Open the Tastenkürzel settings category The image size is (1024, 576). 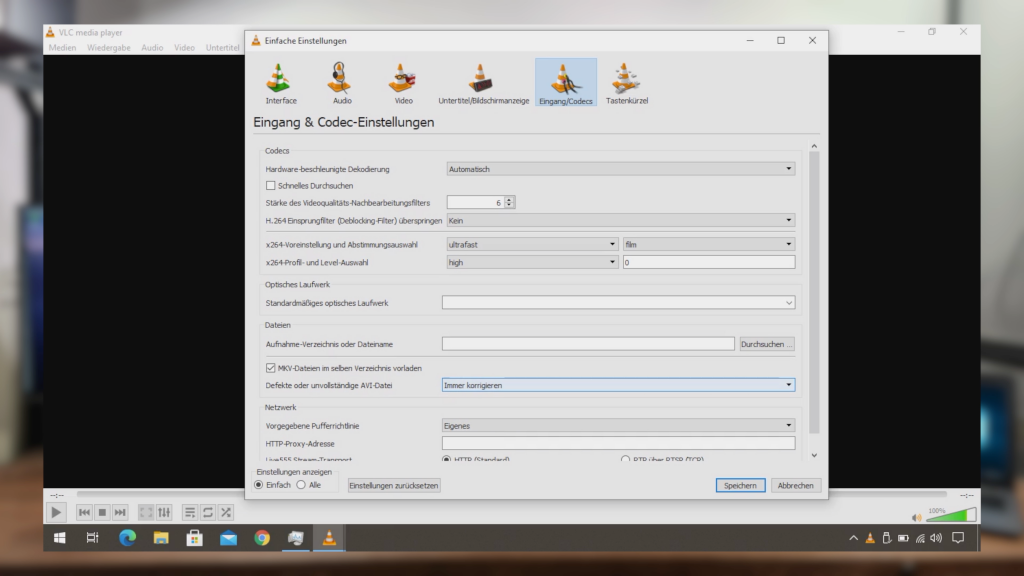(x=627, y=83)
